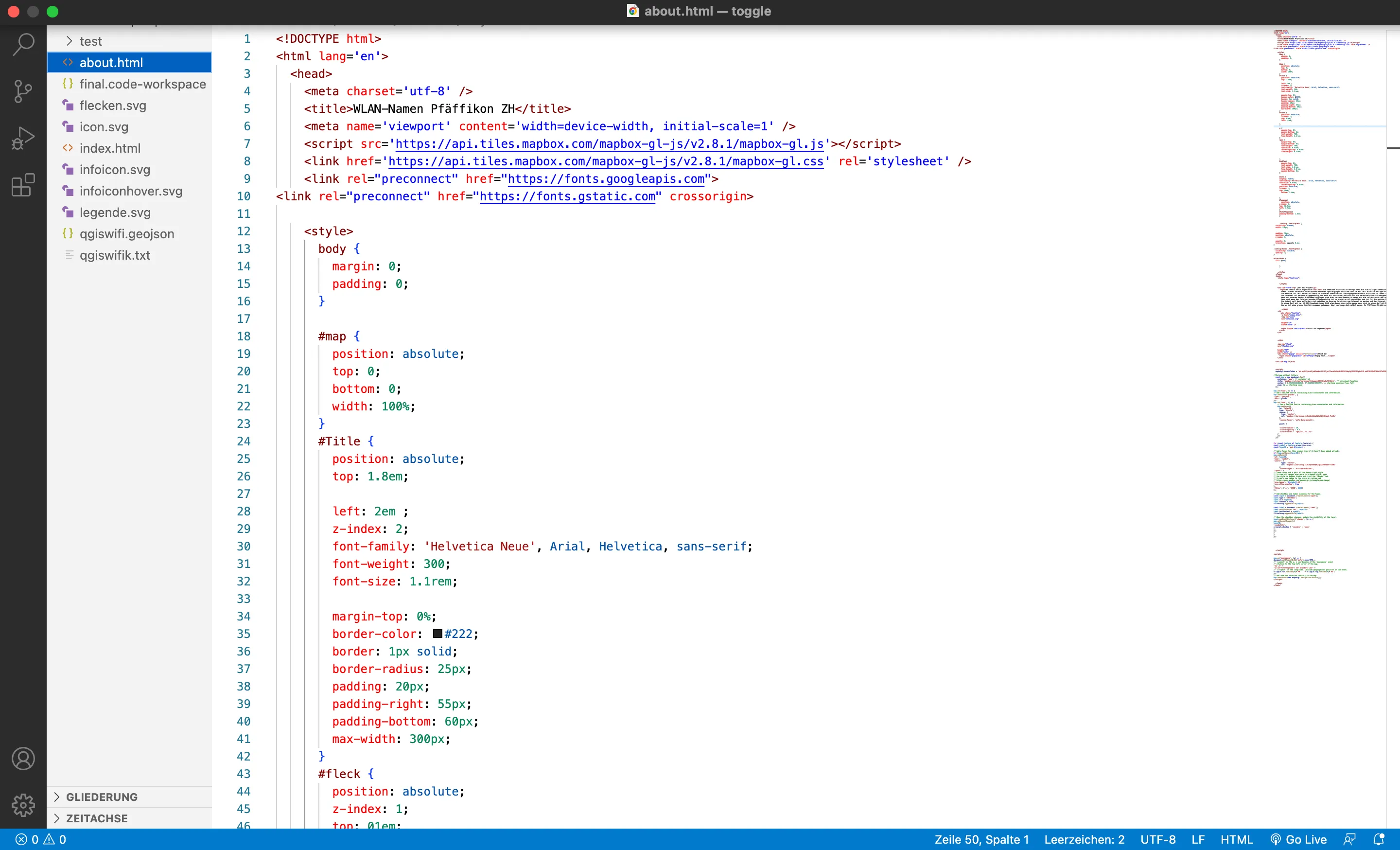Click the #222 color swatch

(x=437, y=634)
